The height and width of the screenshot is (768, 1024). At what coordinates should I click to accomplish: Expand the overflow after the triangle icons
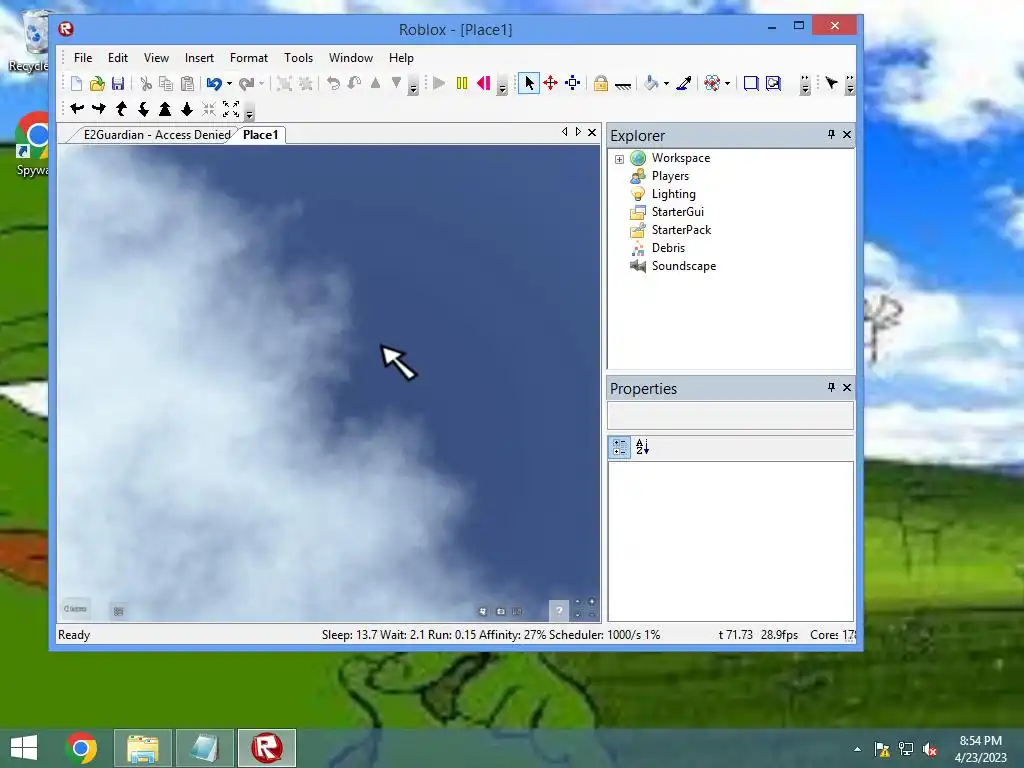coord(413,86)
